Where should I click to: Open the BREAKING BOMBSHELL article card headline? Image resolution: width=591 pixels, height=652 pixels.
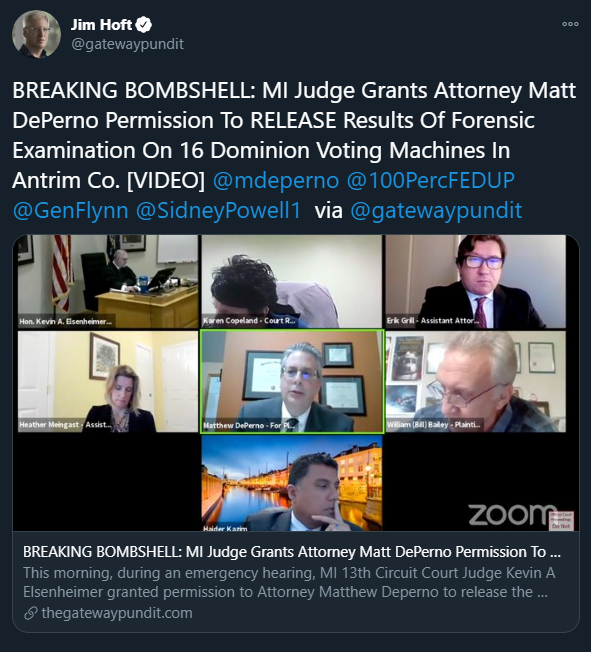[x=292, y=552]
